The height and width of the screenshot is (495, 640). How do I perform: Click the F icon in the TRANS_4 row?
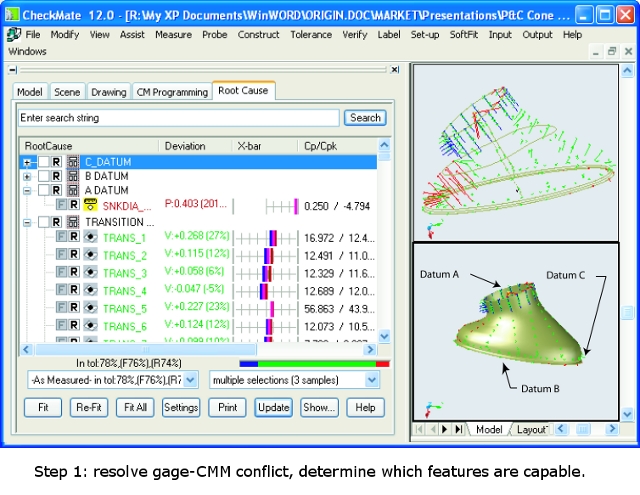click(61, 290)
